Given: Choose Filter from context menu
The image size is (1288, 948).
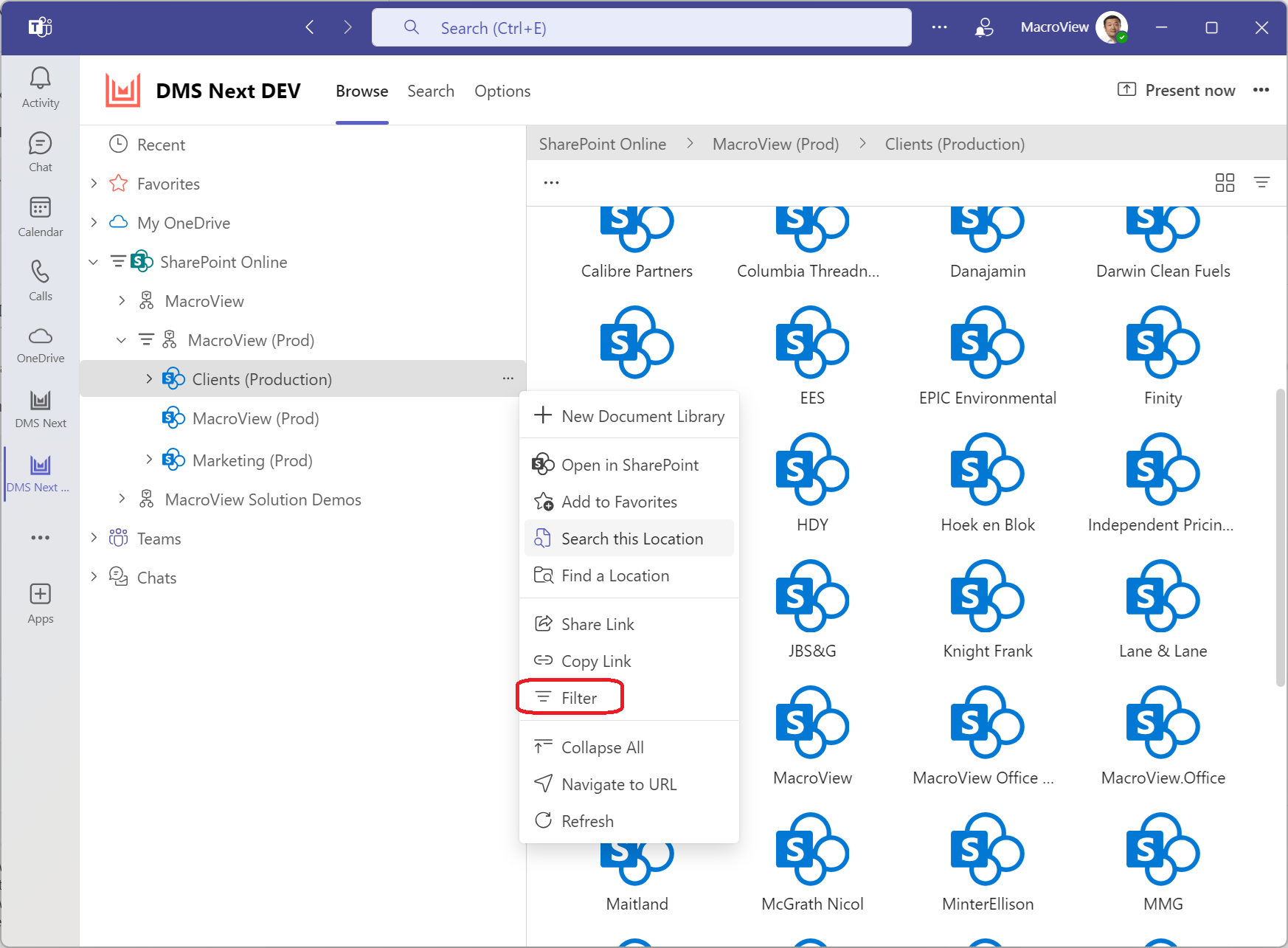Looking at the screenshot, I should (x=629, y=697).
